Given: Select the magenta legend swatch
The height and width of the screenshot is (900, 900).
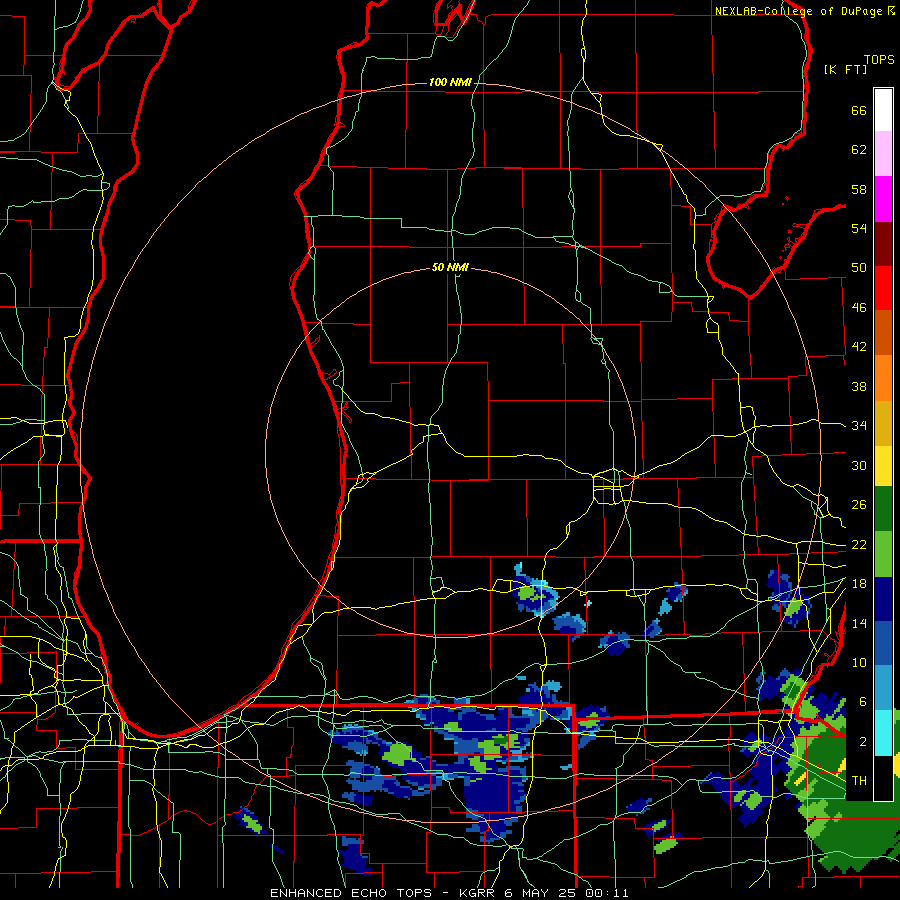Looking at the screenshot, I should pos(883,199).
